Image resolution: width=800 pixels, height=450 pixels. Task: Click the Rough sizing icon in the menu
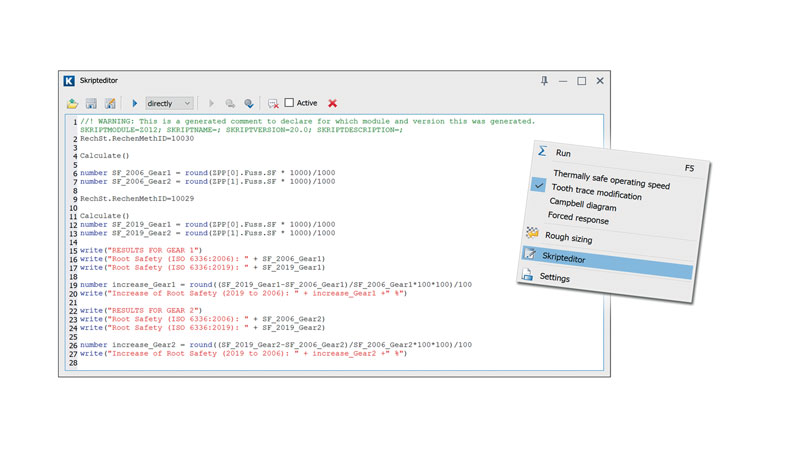point(532,233)
